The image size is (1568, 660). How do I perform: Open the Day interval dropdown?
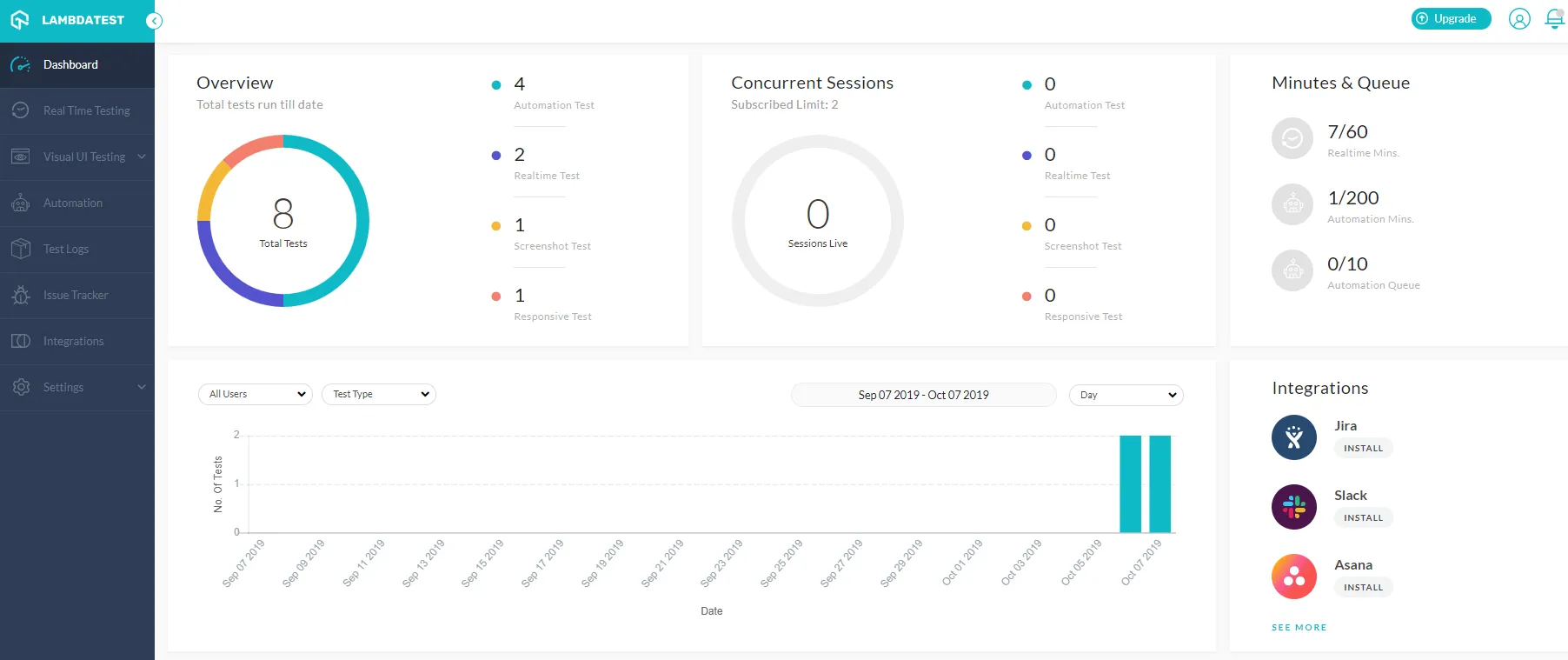click(1126, 395)
